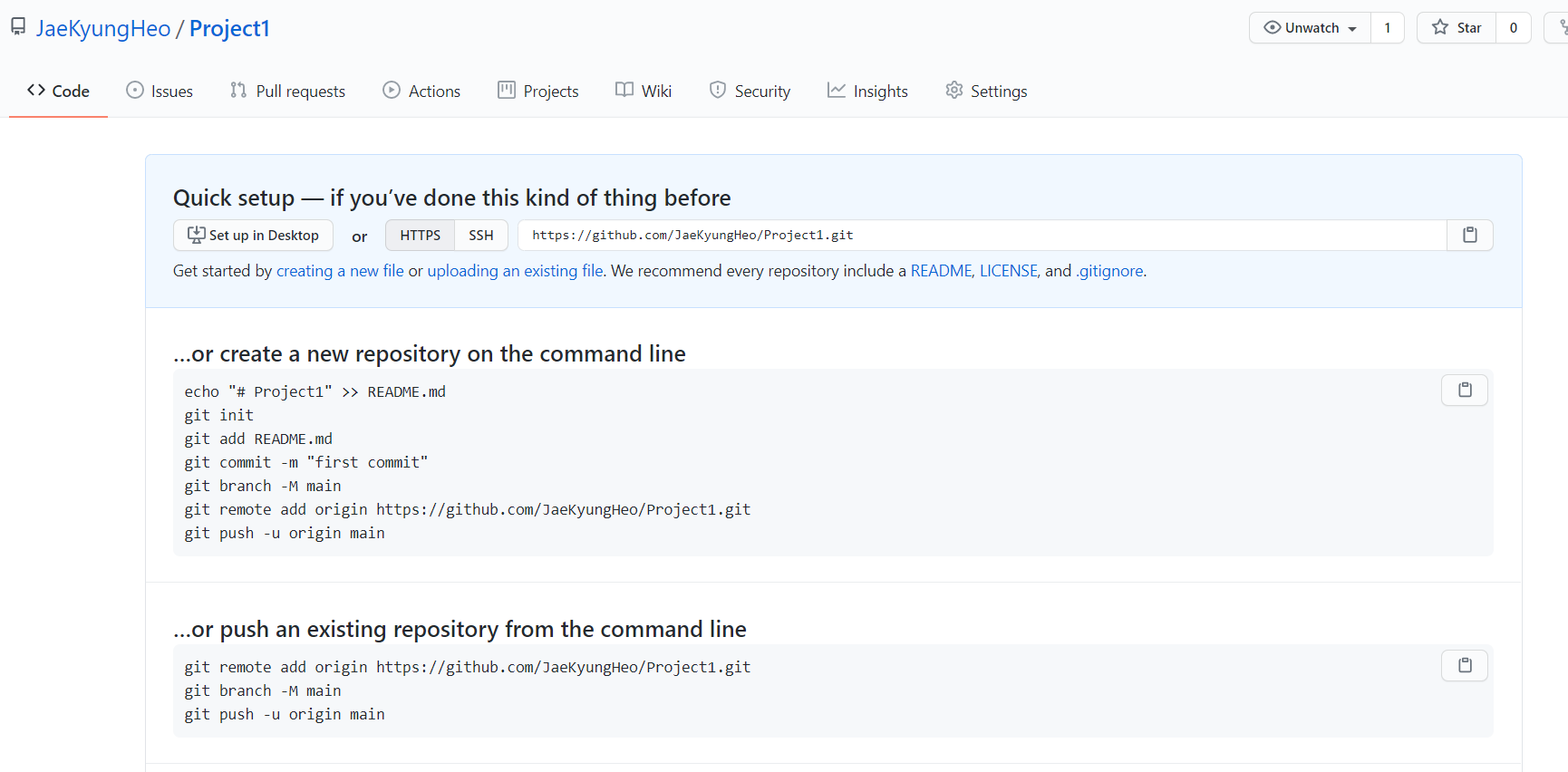Go to the Actions tab
Screen dimensions: 1568x772
(x=421, y=91)
